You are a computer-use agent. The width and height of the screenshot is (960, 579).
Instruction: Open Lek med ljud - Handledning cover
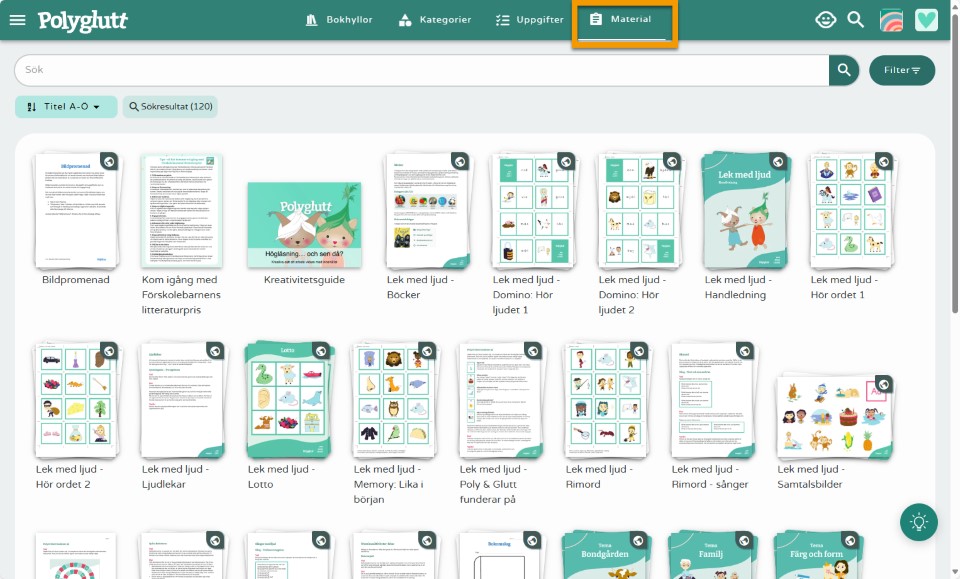tap(741, 211)
